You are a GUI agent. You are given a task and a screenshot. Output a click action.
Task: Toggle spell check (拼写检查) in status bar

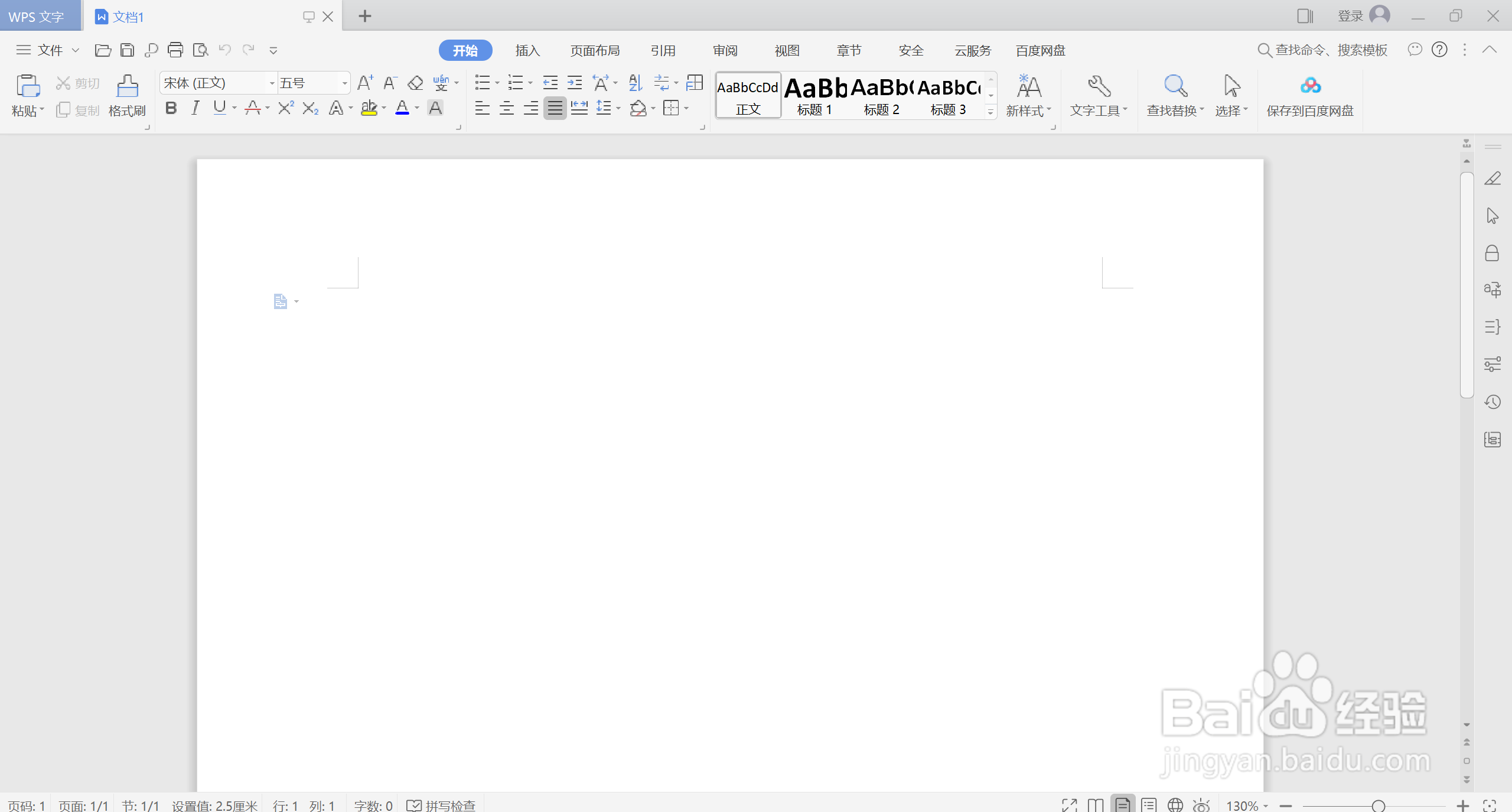tap(441, 805)
